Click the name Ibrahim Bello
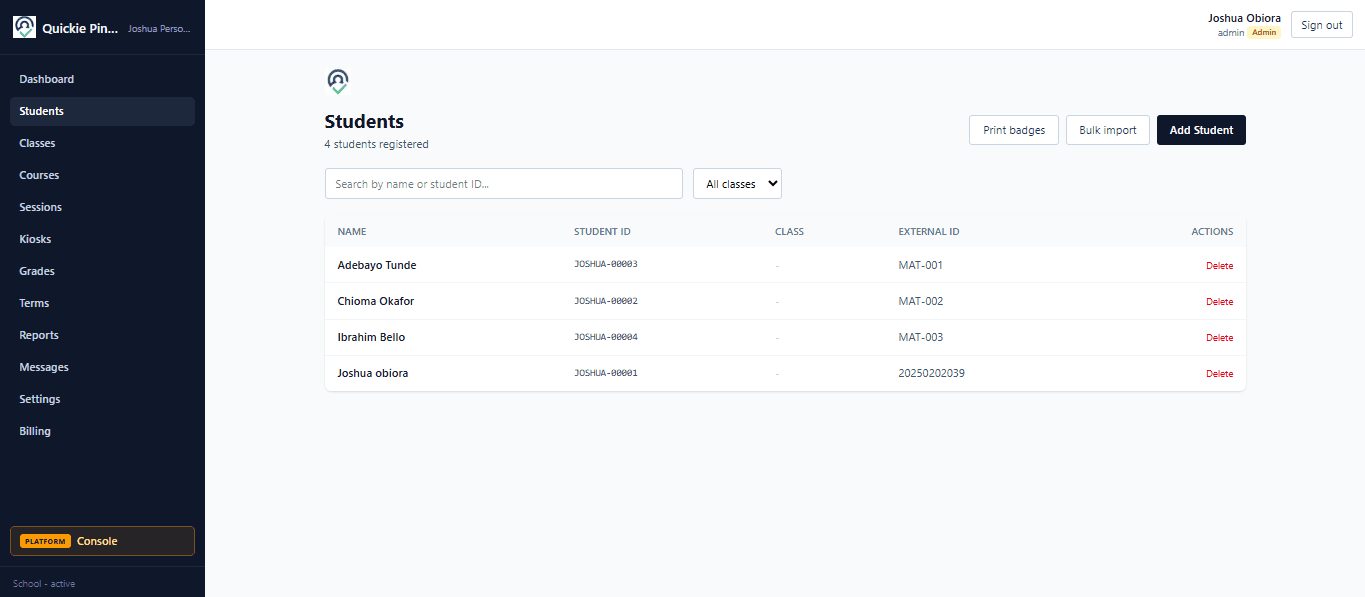Image resolution: width=1365 pixels, height=597 pixels. click(x=371, y=337)
